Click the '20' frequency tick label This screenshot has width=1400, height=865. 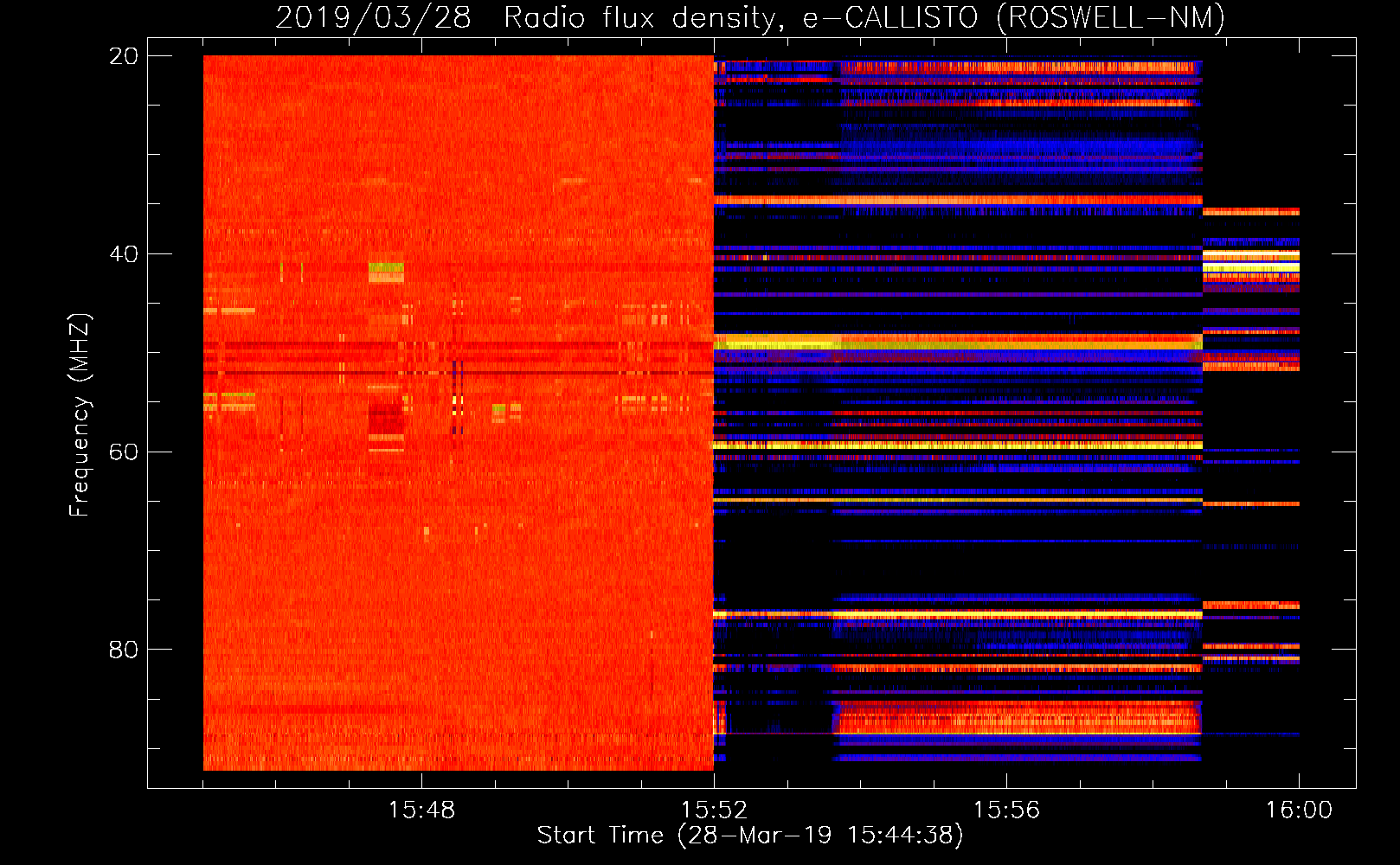(x=124, y=56)
